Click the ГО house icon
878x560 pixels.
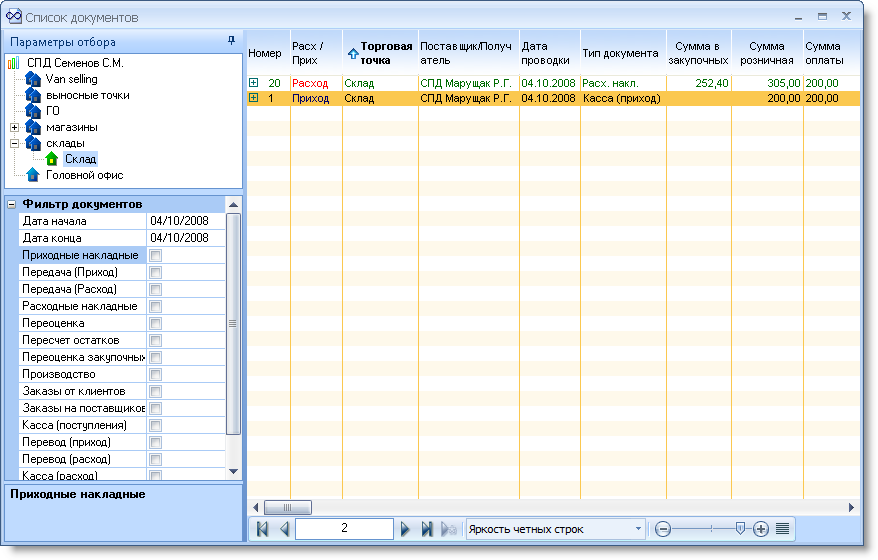33,111
